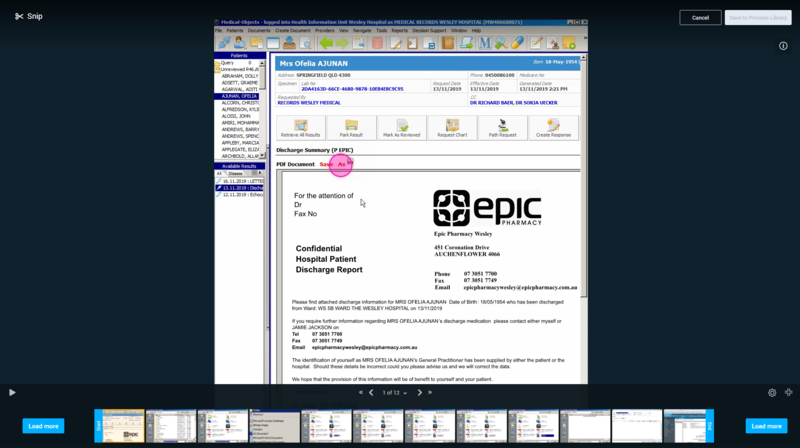Click the green back arrow
This screenshot has height=448, width=800.
click(x=326, y=43)
